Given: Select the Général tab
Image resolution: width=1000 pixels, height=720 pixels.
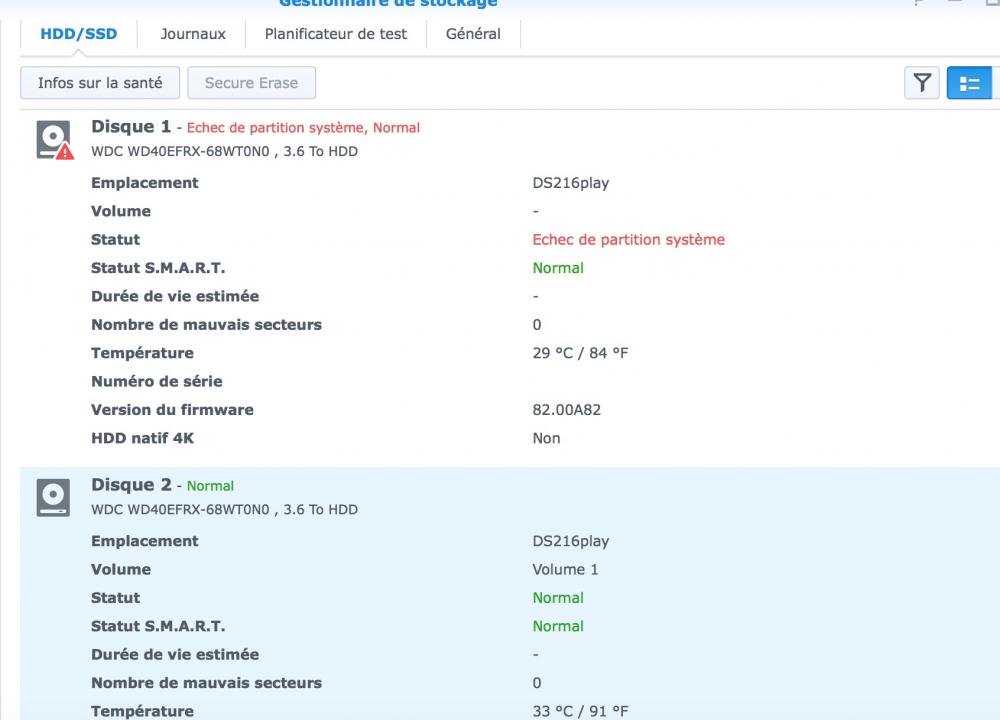Looking at the screenshot, I should tap(473, 34).
